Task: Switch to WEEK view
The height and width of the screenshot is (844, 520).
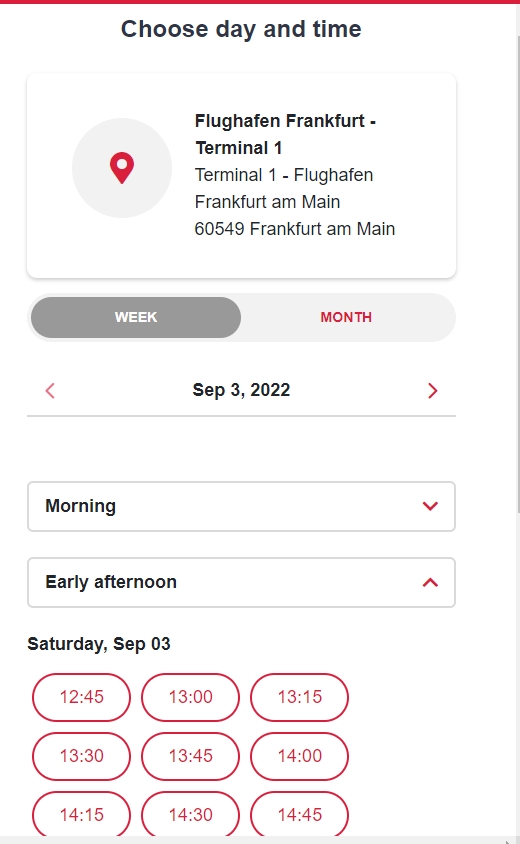Action: 136,318
